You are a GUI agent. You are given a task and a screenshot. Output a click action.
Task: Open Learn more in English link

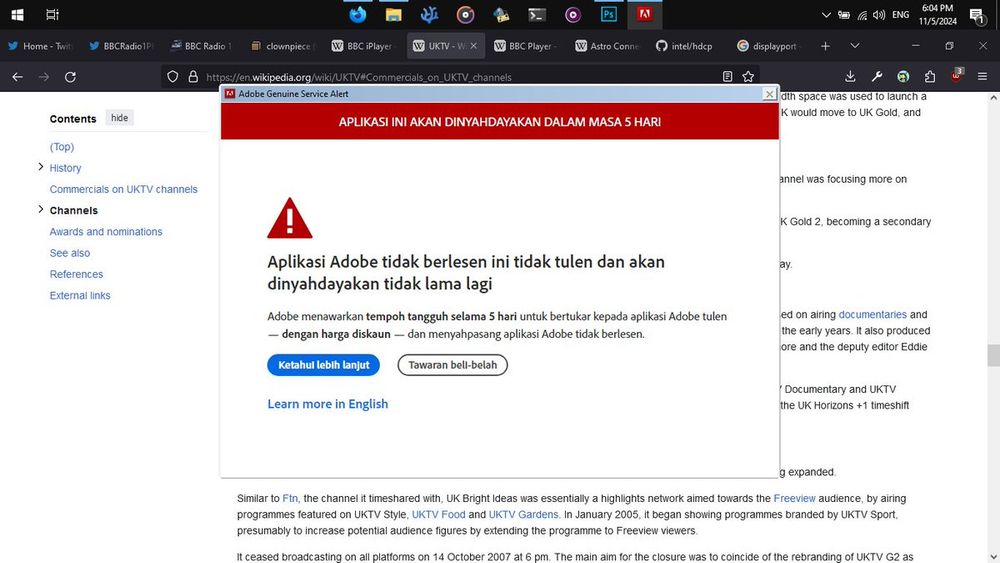(x=327, y=404)
